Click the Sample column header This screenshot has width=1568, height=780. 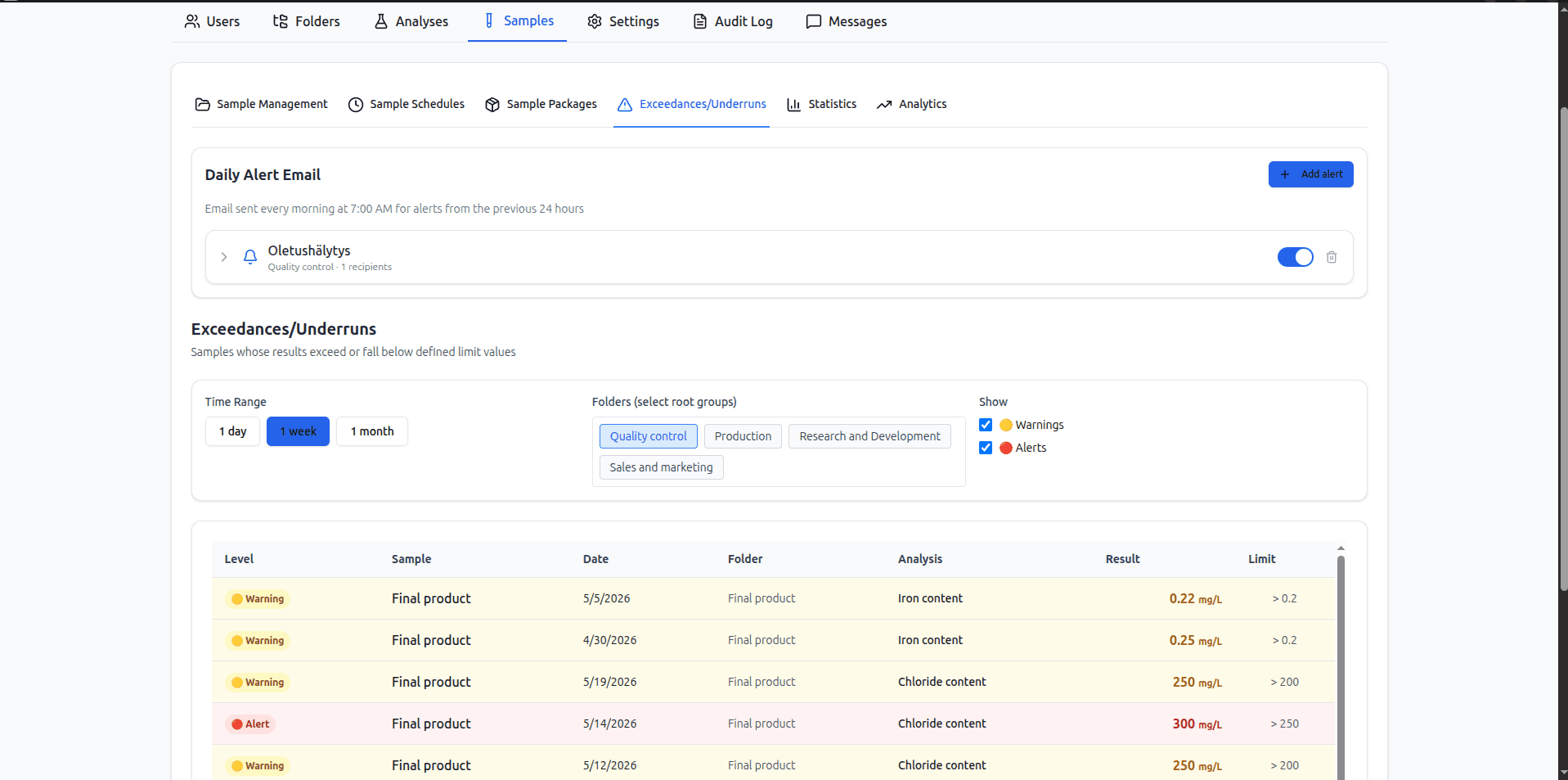(411, 559)
